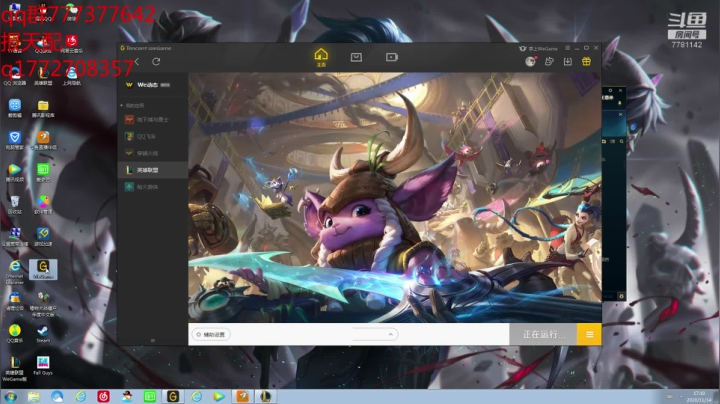The height and width of the screenshot is (404, 720).
Task: Switch to League of Legends taskbar icon
Action: click(265, 396)
